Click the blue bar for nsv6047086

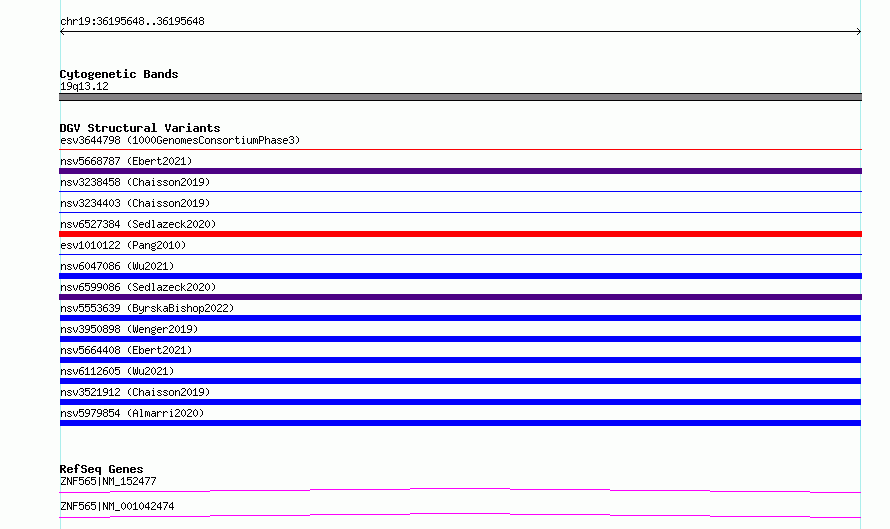click(460, 276)
